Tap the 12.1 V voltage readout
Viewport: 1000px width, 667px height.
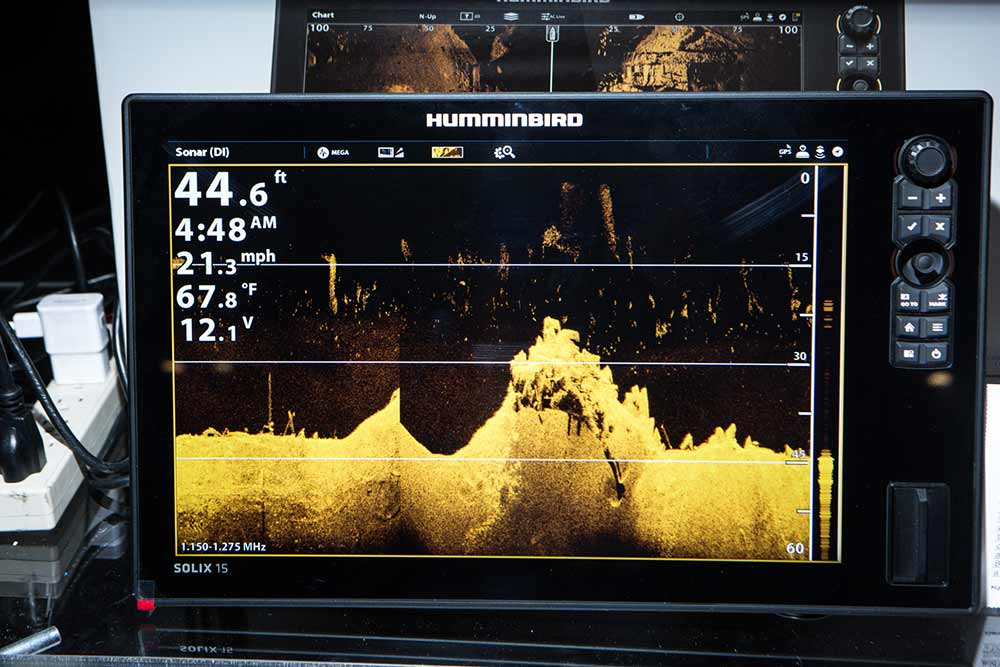(x=216, y=329)
